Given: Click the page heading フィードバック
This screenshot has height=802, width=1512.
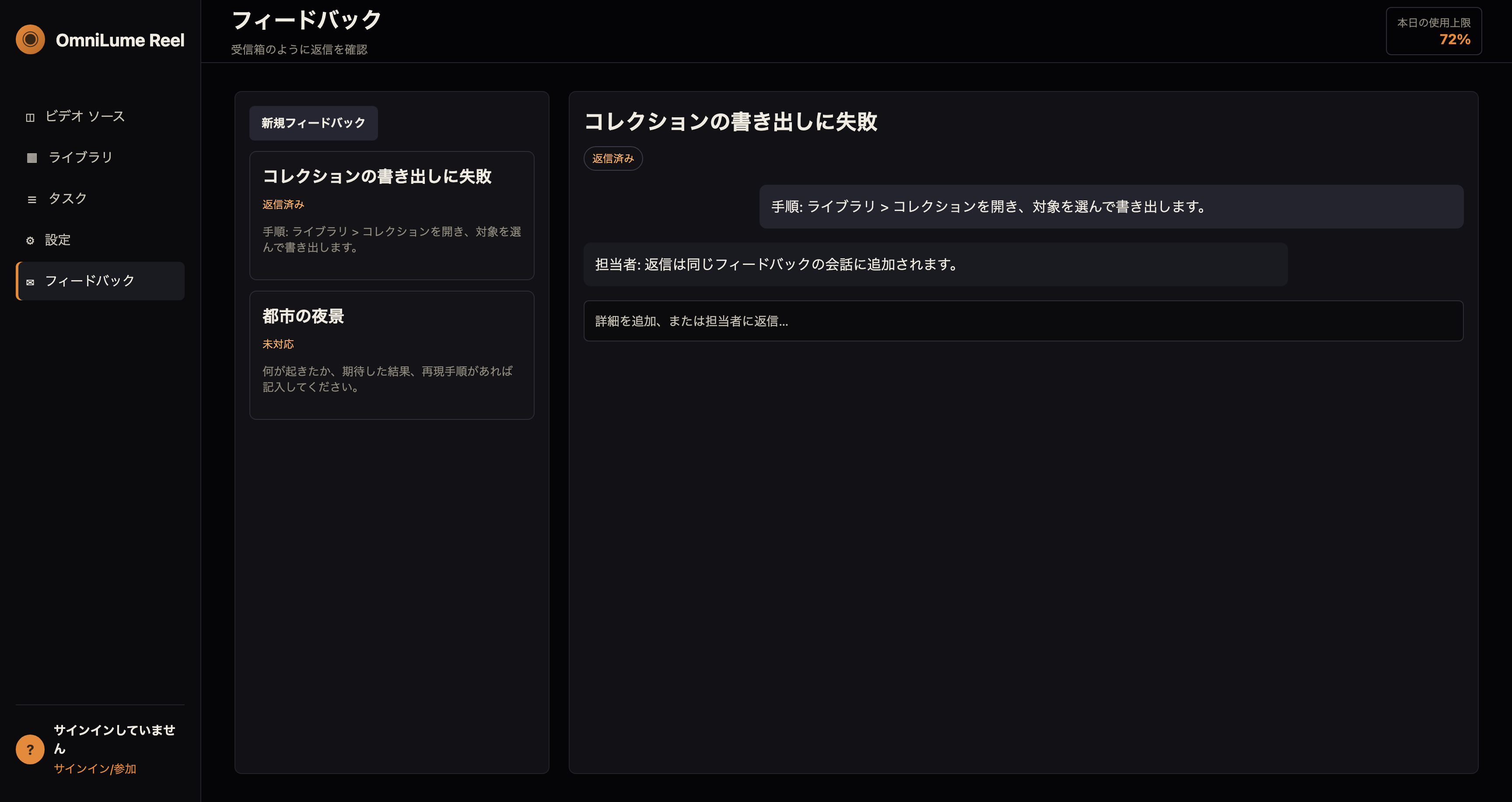Looking at the screenshot, I should (x=306, y=20).
